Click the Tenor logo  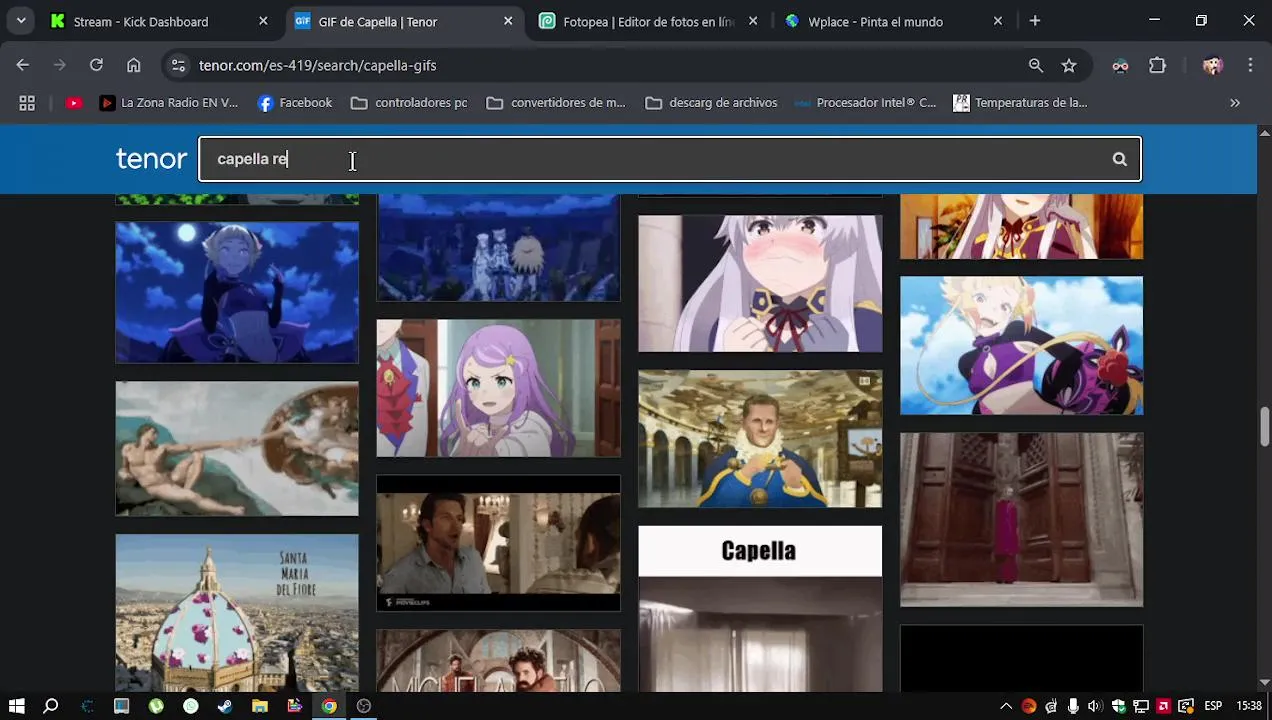pyautogui.click(x=151, y=159)
